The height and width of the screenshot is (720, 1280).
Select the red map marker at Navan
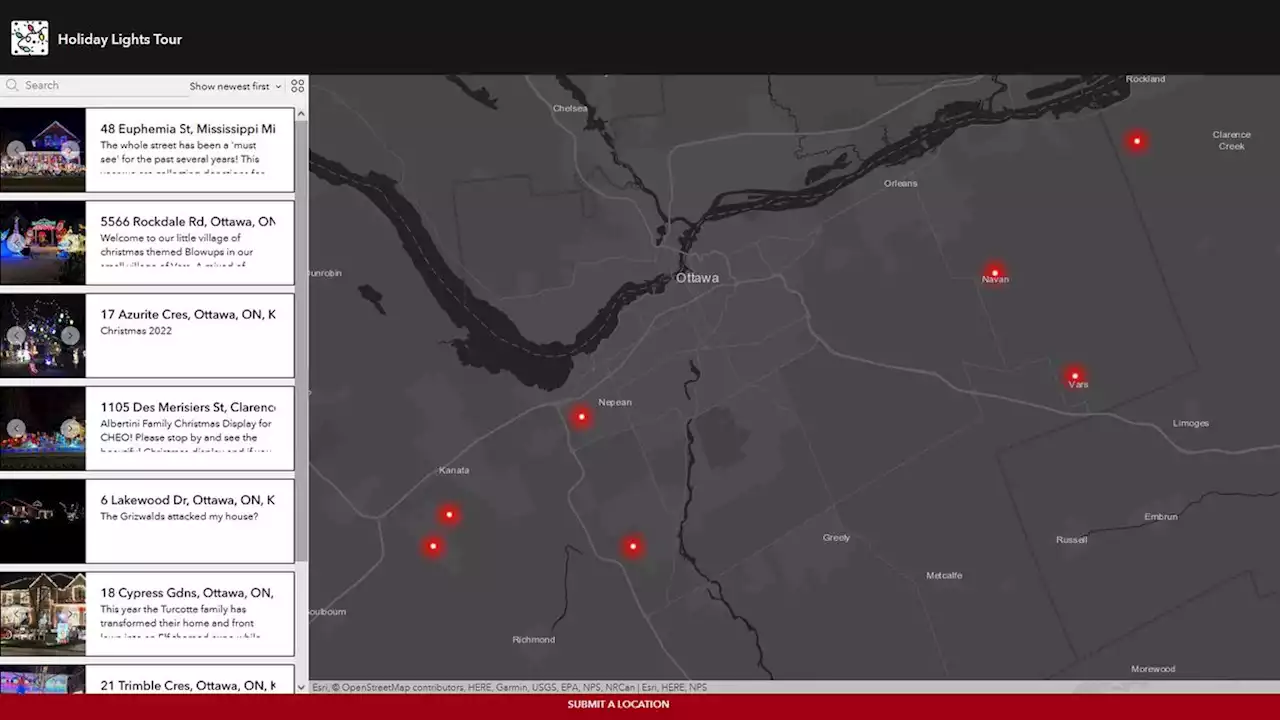[994, 272]
